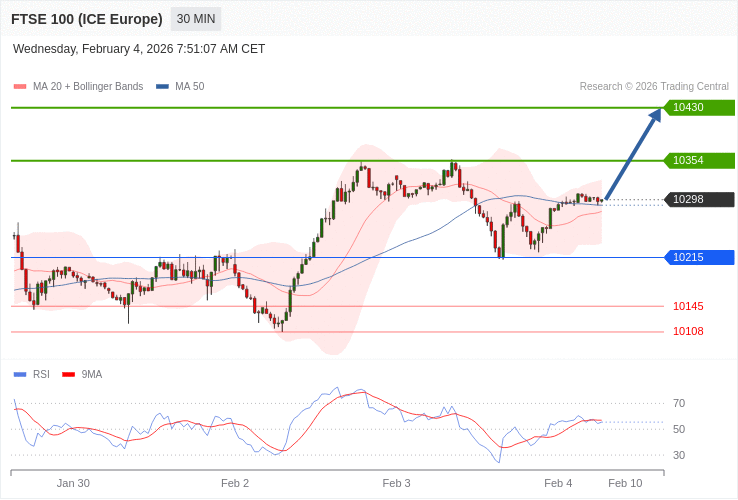The image size is (738, 500).
Task: Click the MA 50 blue legend swatch
Action: click(162, 87)
